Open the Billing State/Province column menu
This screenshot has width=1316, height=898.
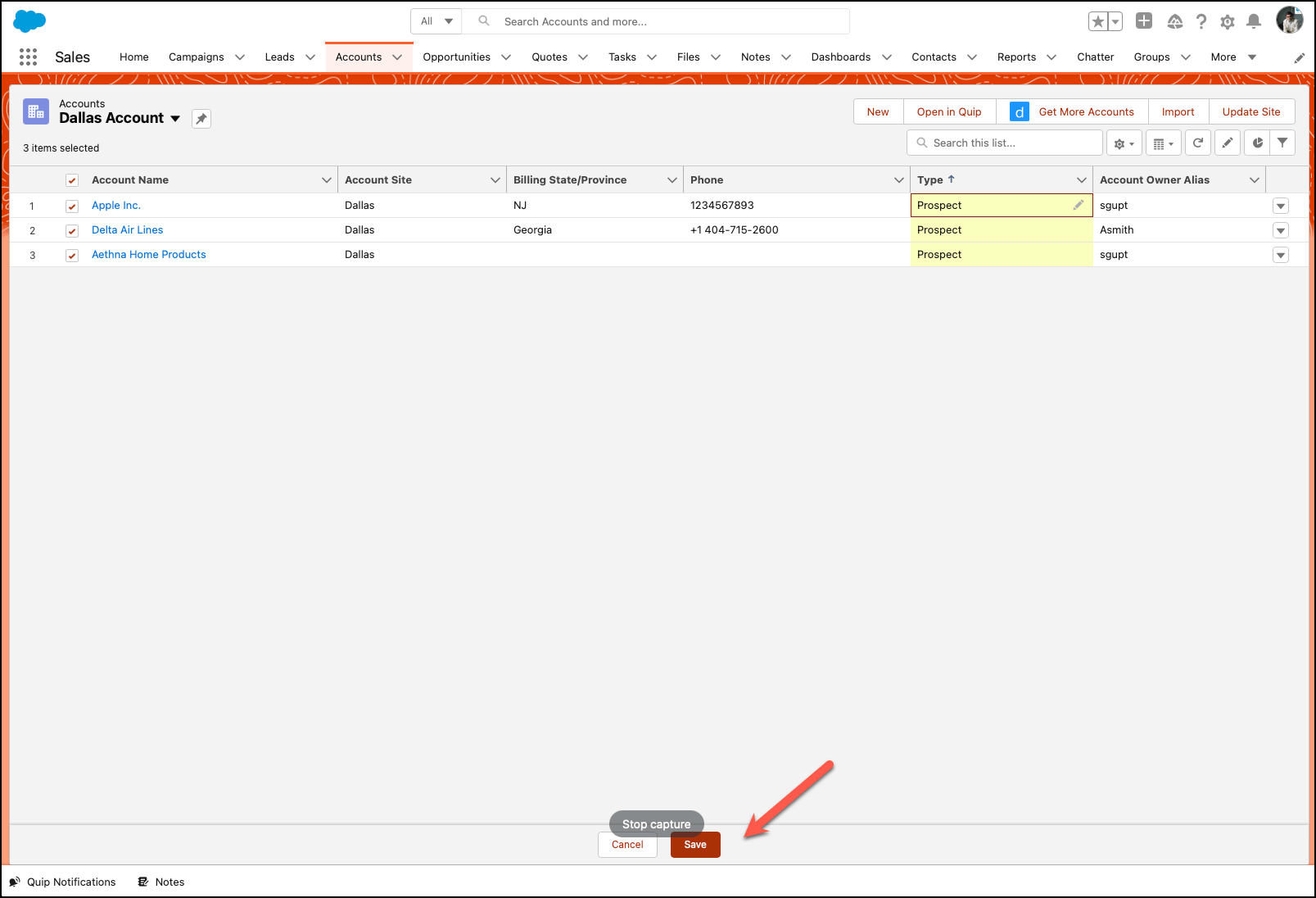672,180
